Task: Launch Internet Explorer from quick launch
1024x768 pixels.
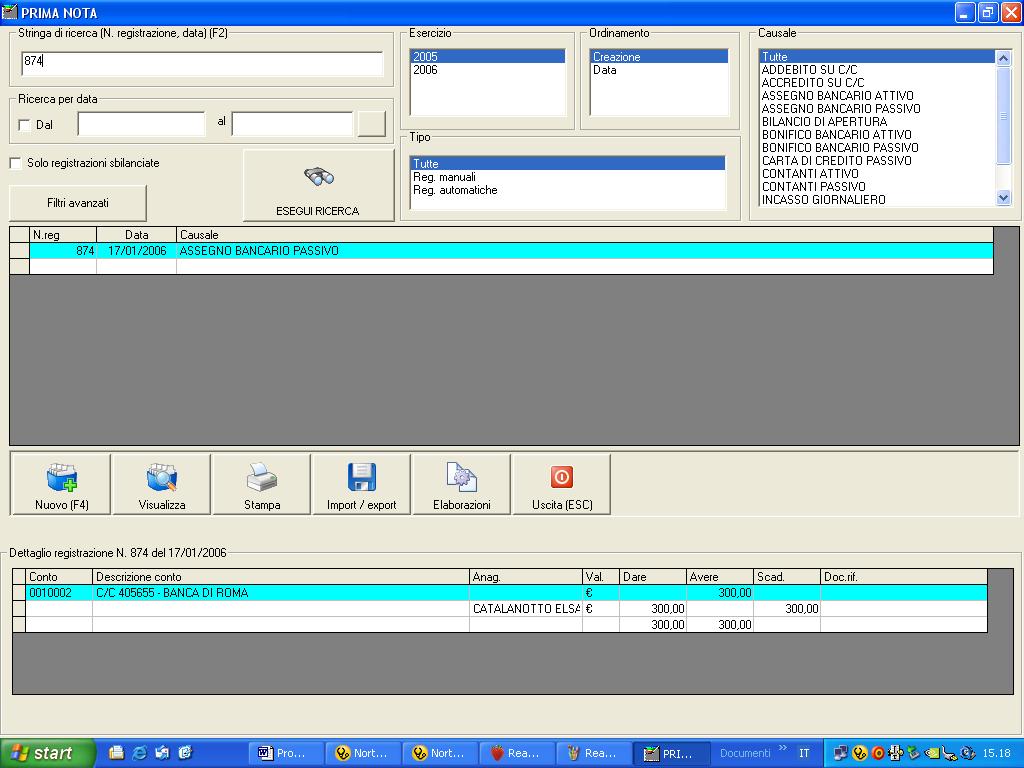Action: tap(140, 753)
